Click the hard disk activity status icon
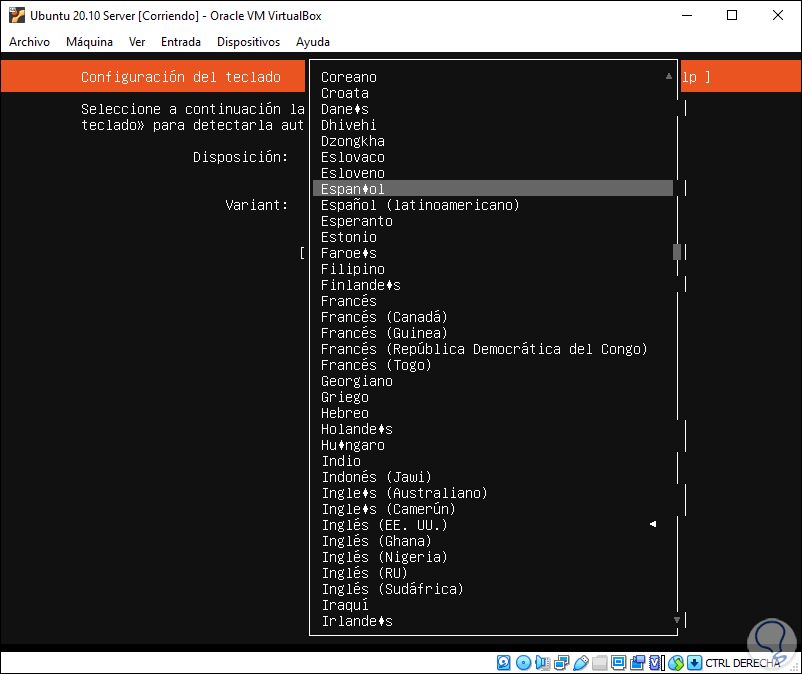802x674 pixels. [x=503, y=663]
